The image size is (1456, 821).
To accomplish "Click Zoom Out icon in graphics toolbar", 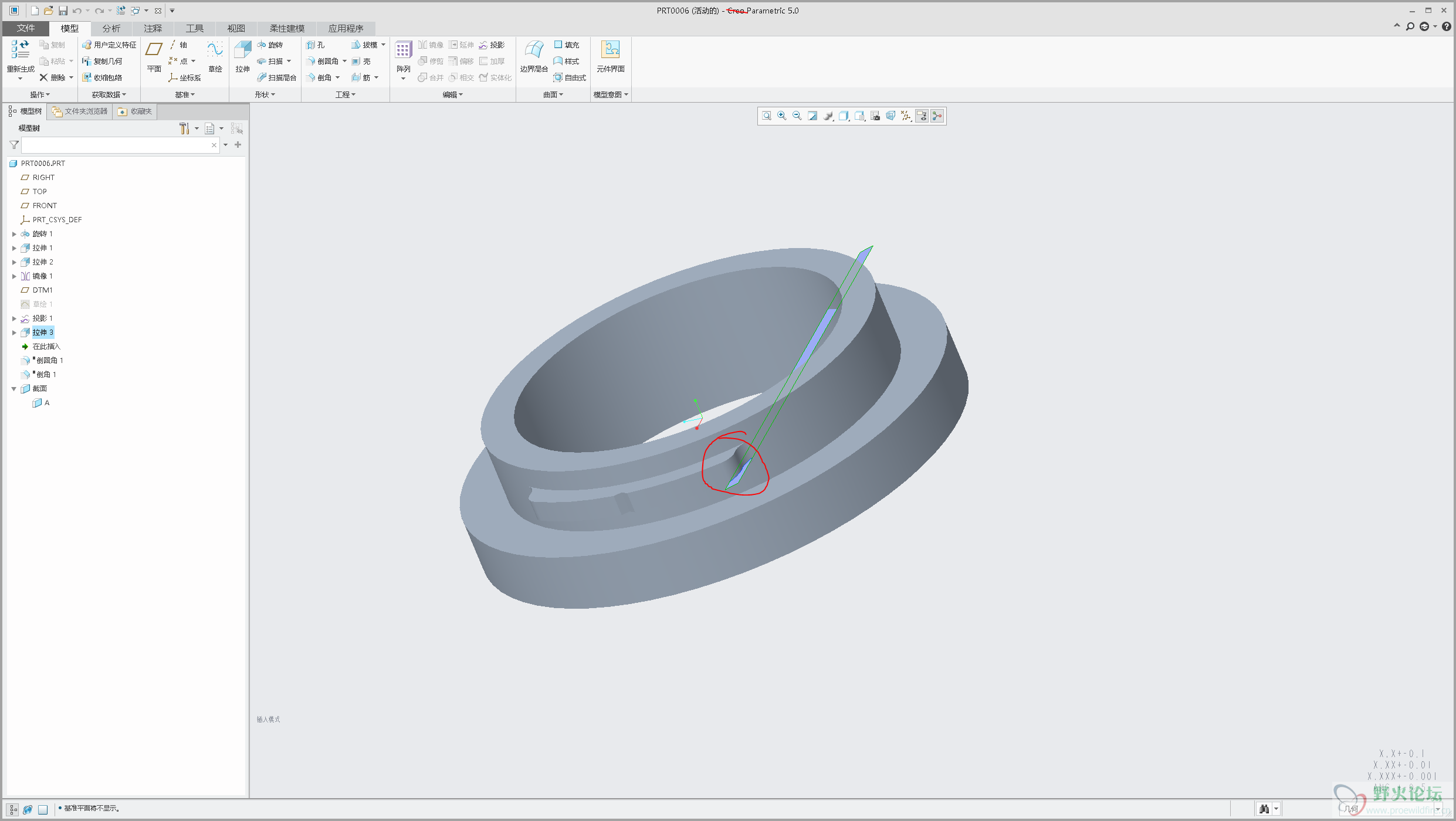I will [x=797, y=116].
